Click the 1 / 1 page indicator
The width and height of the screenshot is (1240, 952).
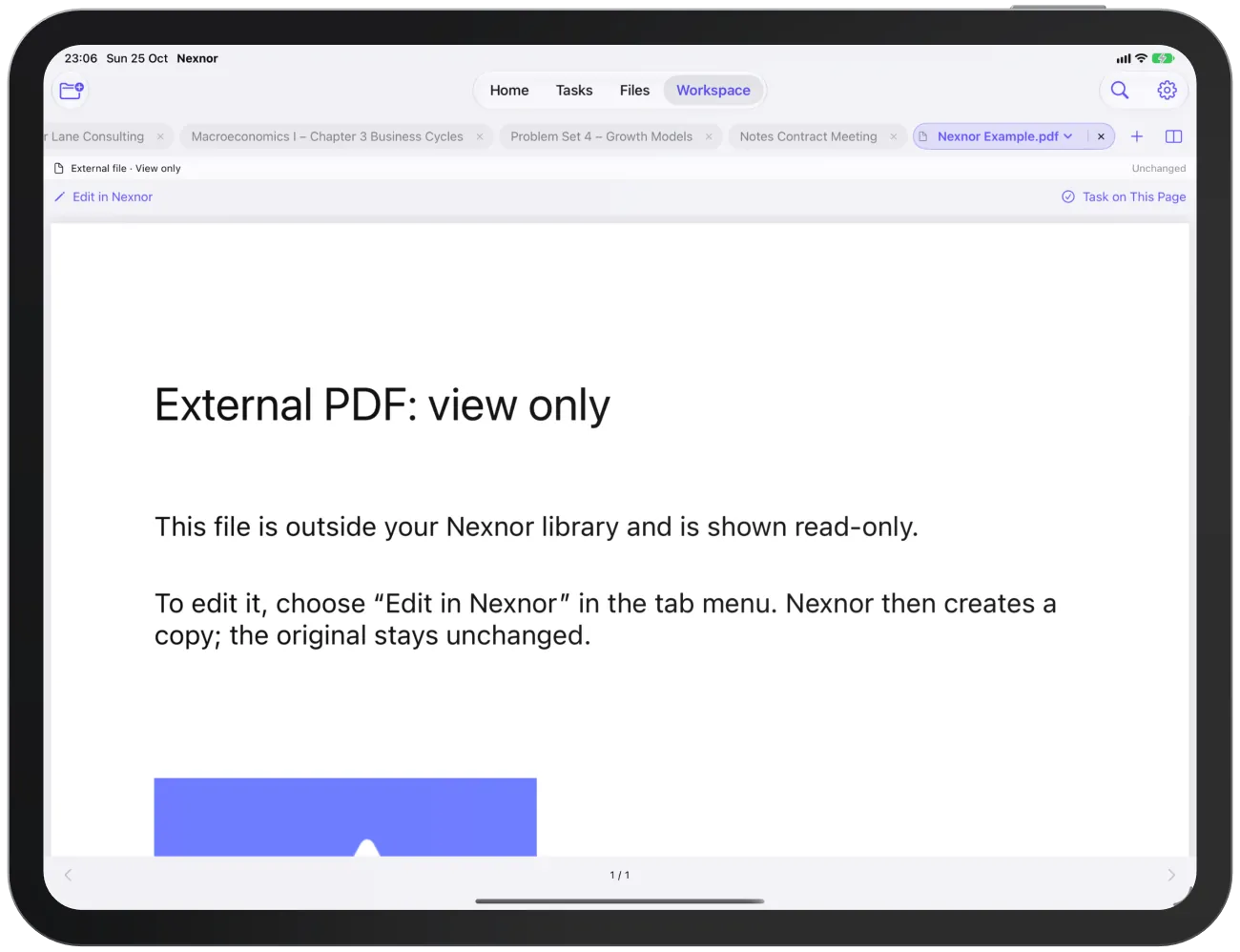(620, 875)
